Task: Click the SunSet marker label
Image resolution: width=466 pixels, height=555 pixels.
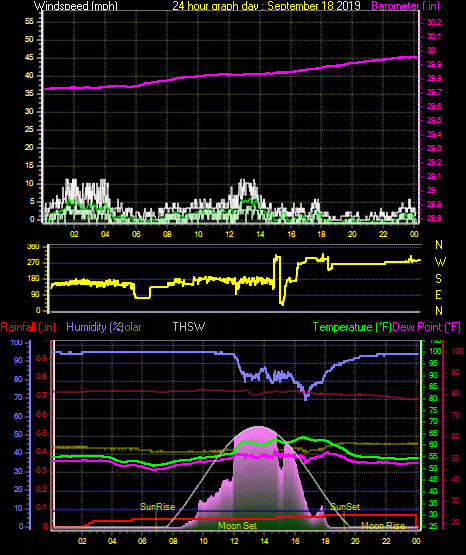Action: tap(345, 507)
